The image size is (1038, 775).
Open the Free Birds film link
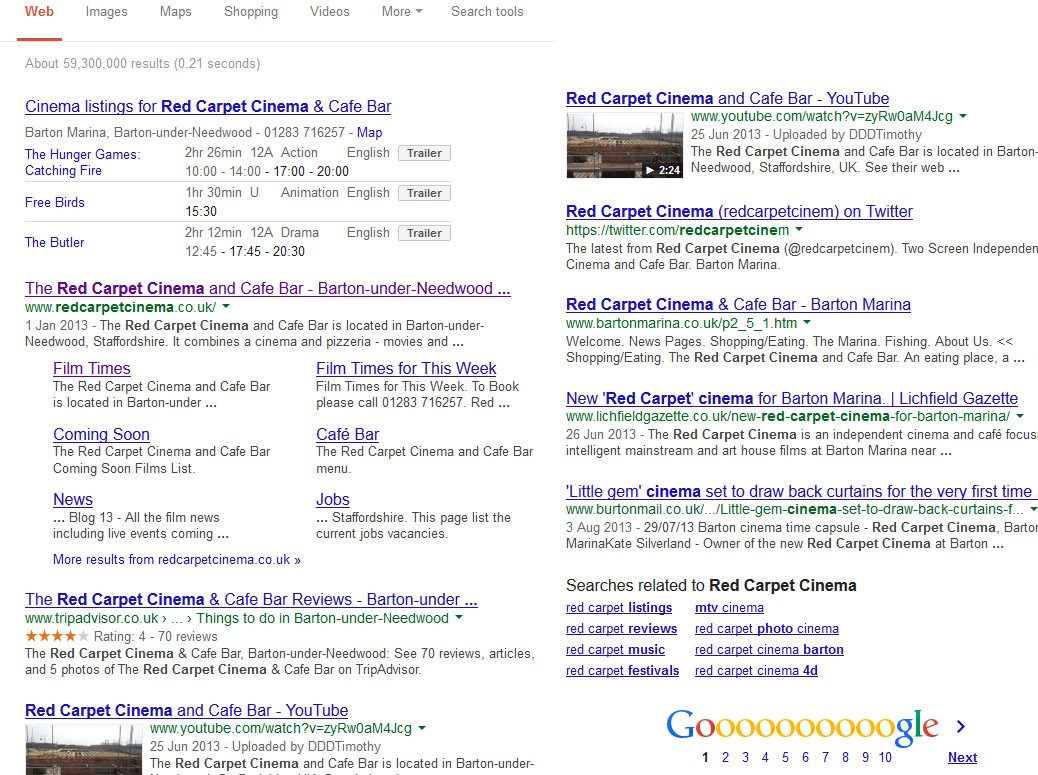coord(55,203)
